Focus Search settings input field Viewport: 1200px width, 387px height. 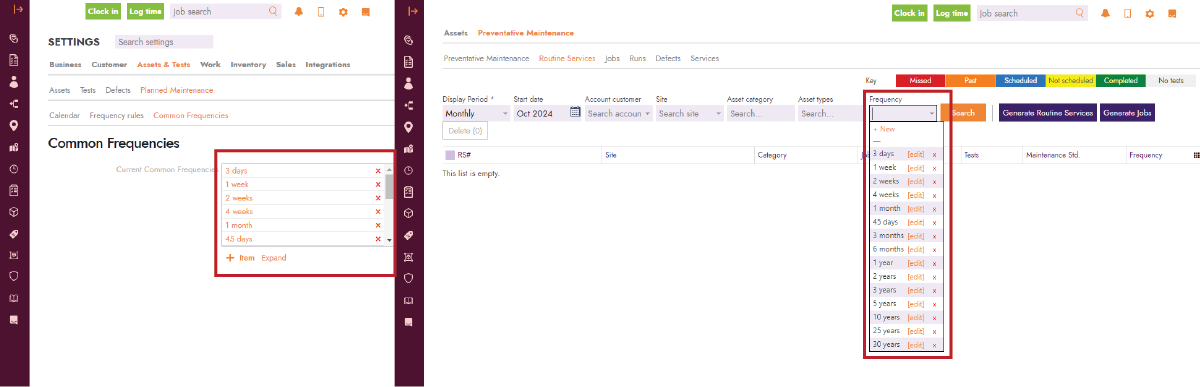pyautogui.click(x=163, y=42)
